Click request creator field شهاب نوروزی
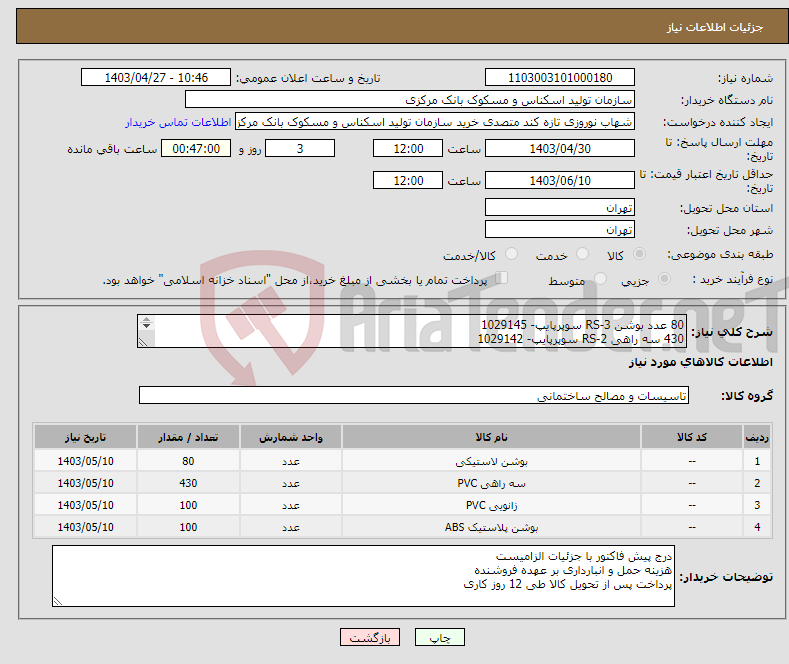The width and height of the screenshot is (789, 664). pyautogui.click(x=435, y=122)
